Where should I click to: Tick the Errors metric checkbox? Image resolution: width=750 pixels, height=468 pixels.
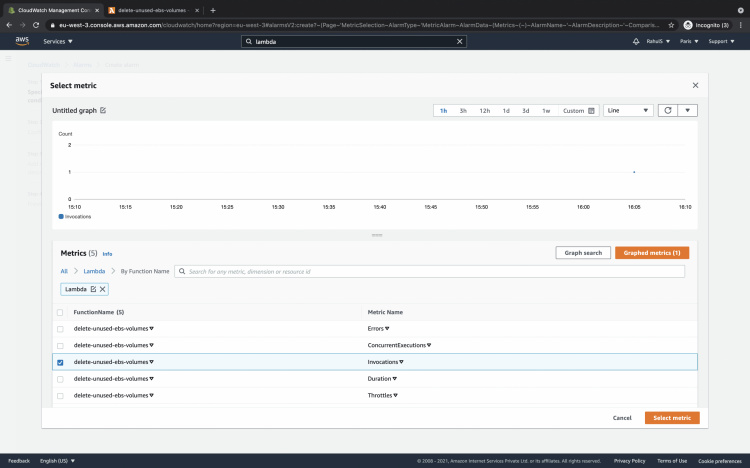(x=60, y=329)
